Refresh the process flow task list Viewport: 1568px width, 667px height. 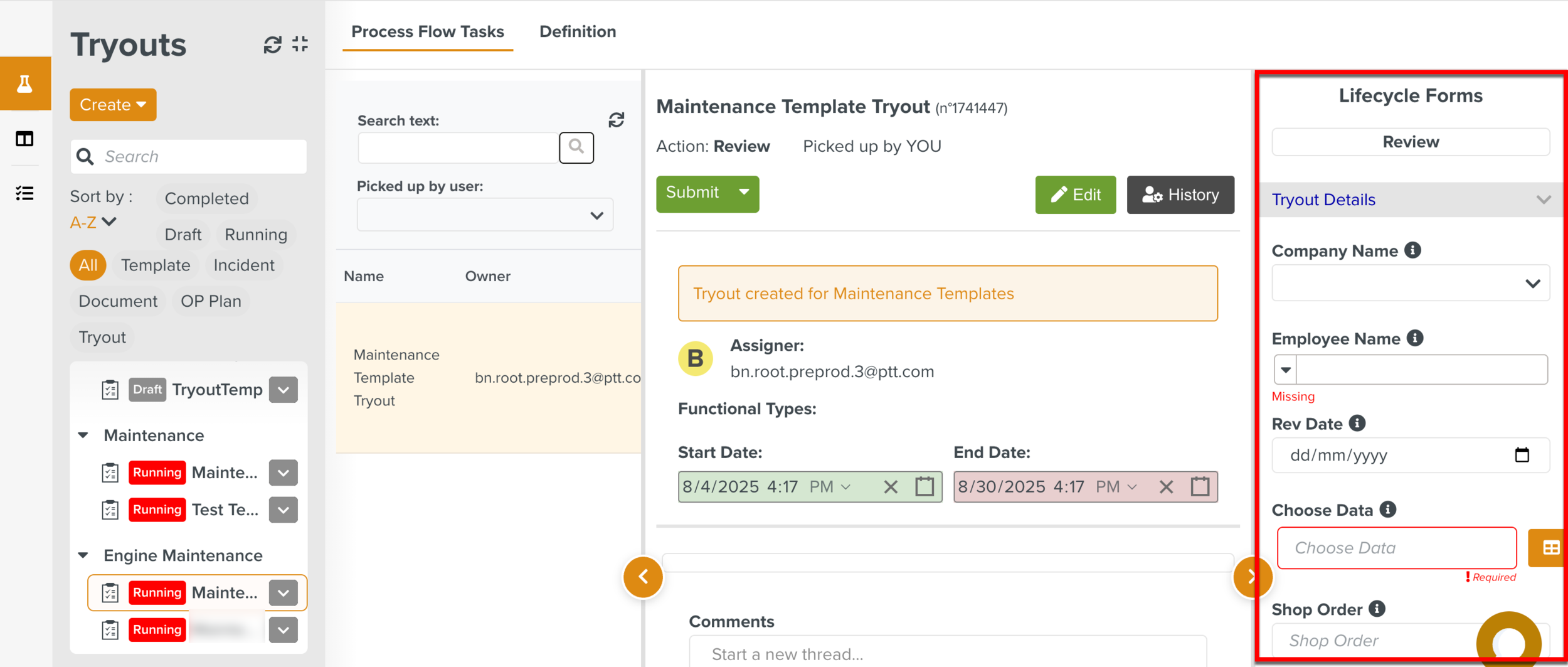(616, 120)
